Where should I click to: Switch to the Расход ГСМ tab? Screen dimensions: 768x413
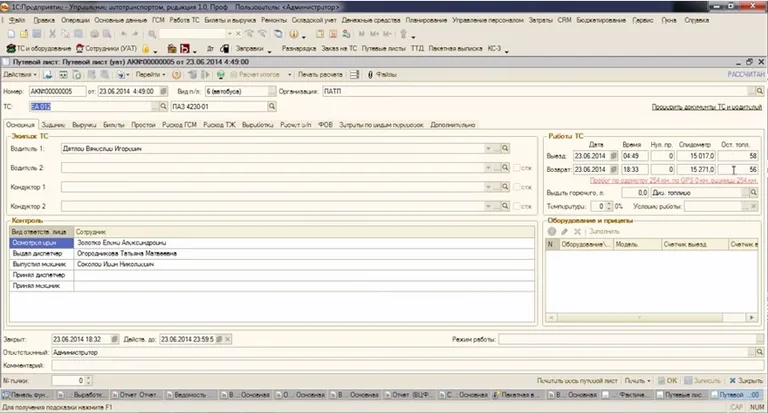[179, 125]
